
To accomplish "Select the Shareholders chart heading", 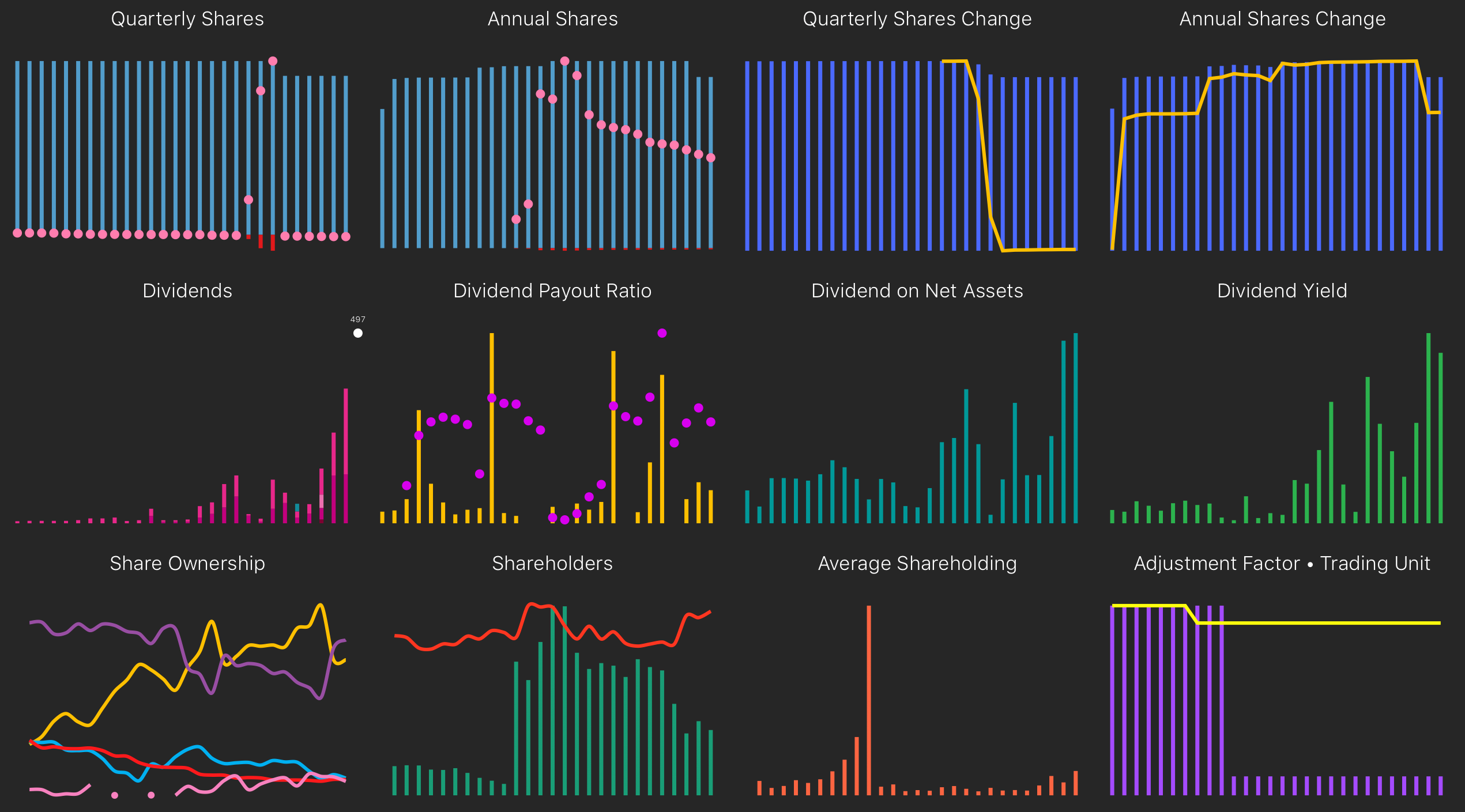I will point(552,563).
